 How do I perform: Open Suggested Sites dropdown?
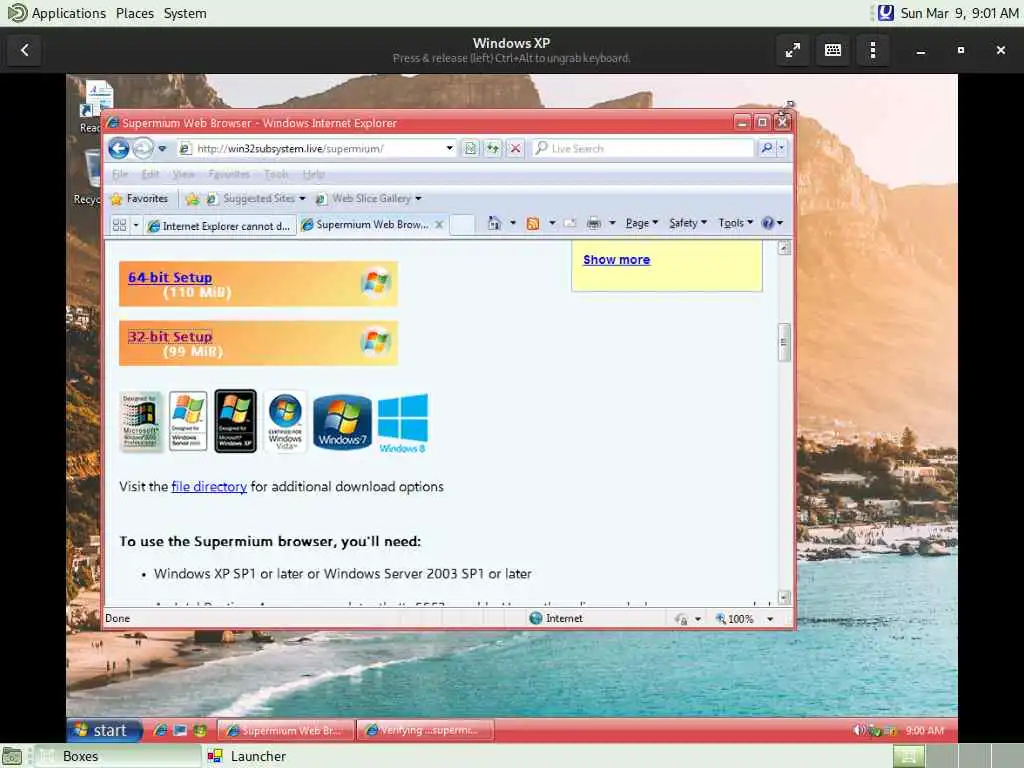[256, 199]
